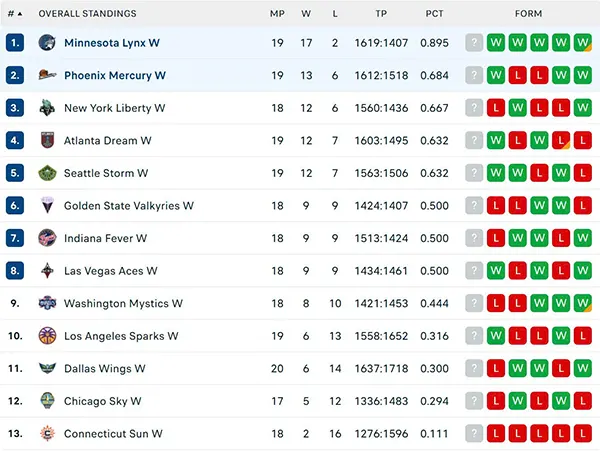Click Chicago Sky PCT value 0.294
Screen dimensions: 600x451
(434, 401)
